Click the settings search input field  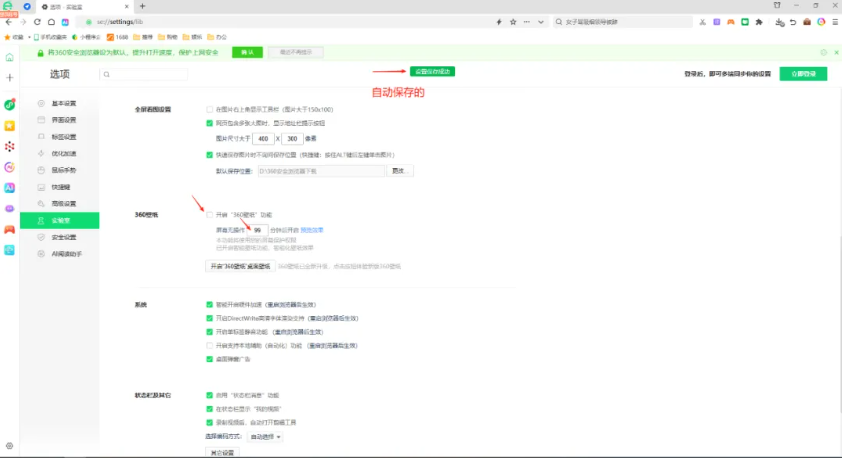click(144, 75)
